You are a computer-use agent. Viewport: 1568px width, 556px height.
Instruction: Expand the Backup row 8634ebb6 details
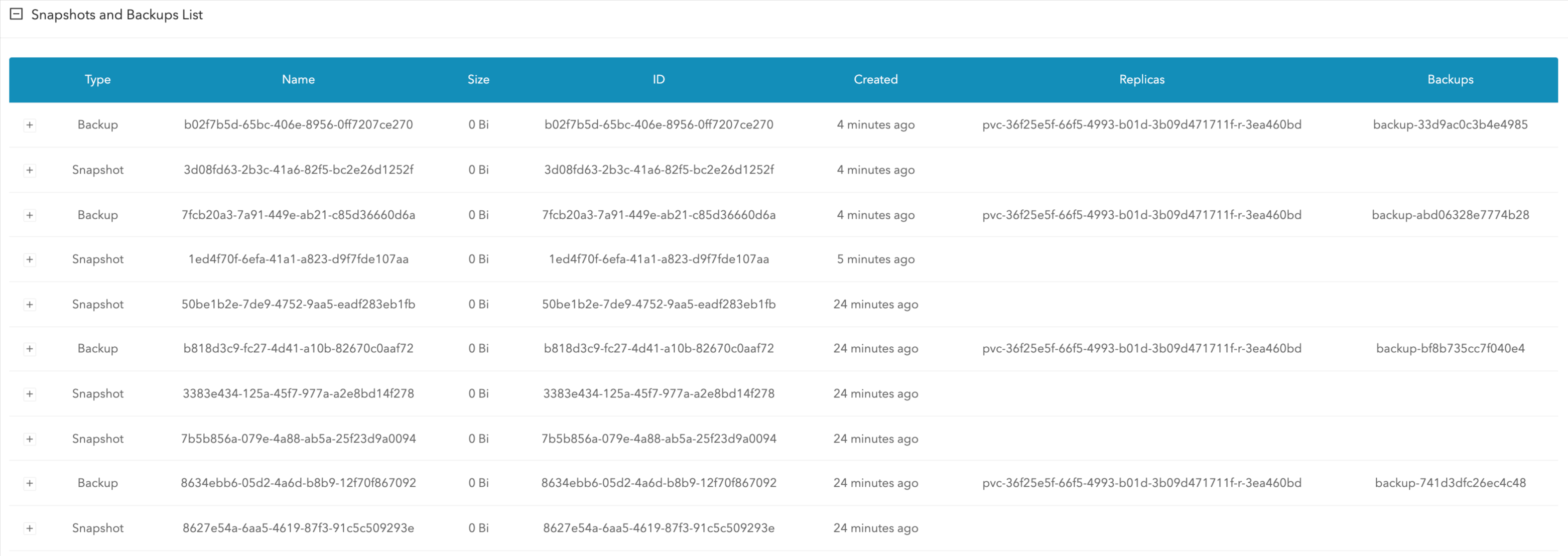(x=30, y=482)
